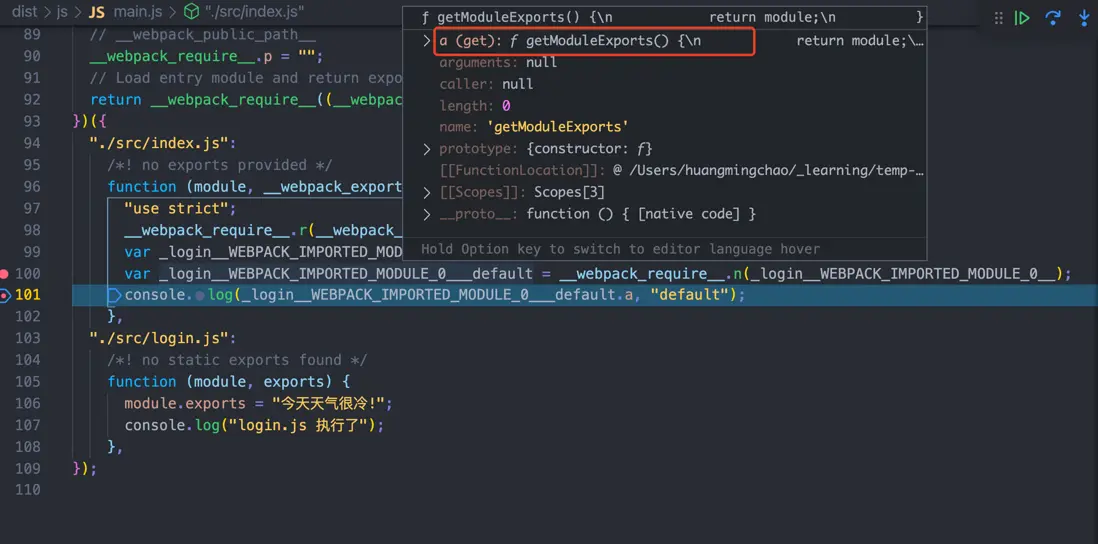Click the 'no exports provided' comment
1098x544 pixels.
[220, 165]
